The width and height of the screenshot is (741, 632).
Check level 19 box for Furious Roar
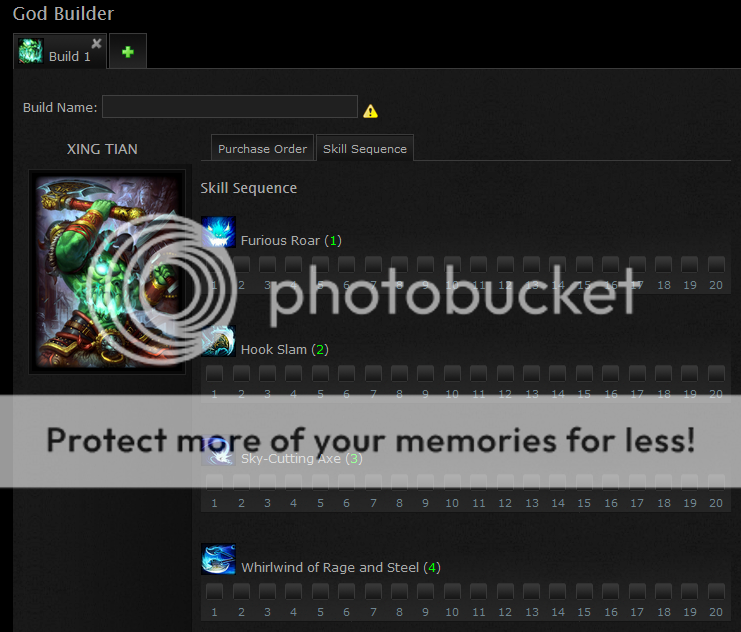point(689,265)
